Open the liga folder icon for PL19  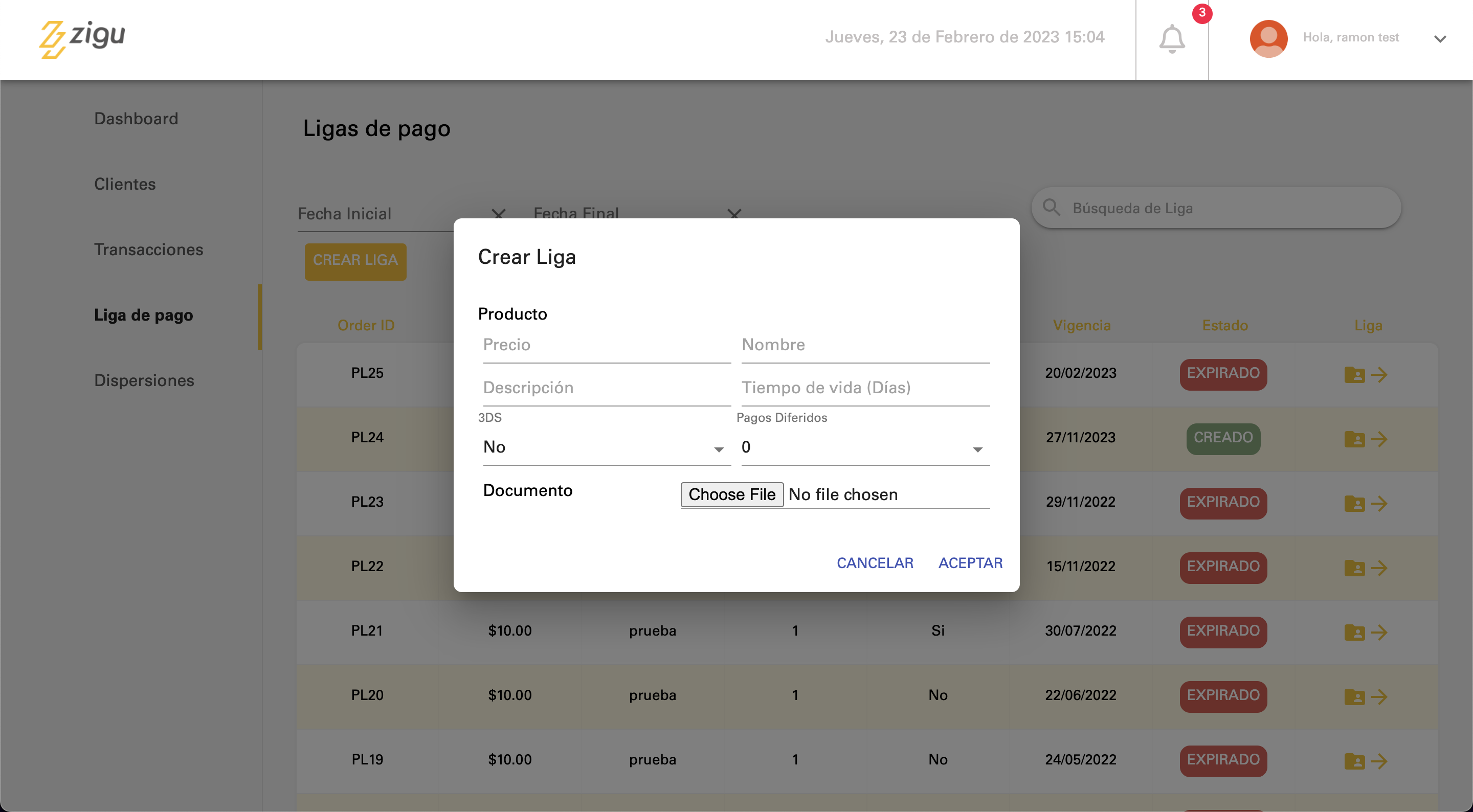click(x=1354, y=761)
